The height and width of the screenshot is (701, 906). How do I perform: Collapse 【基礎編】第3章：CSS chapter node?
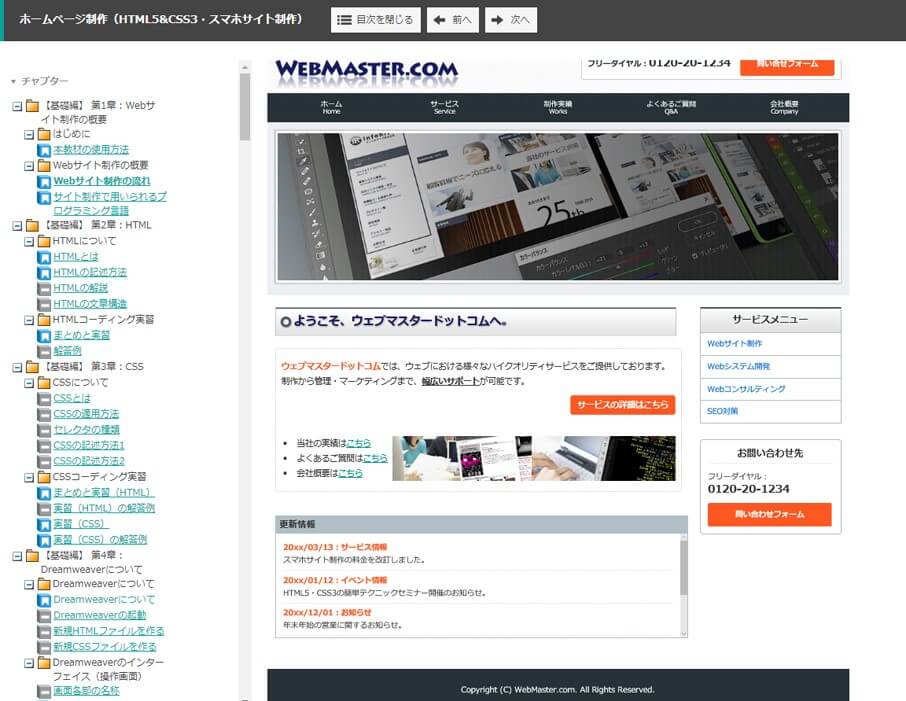pos(17,368)
